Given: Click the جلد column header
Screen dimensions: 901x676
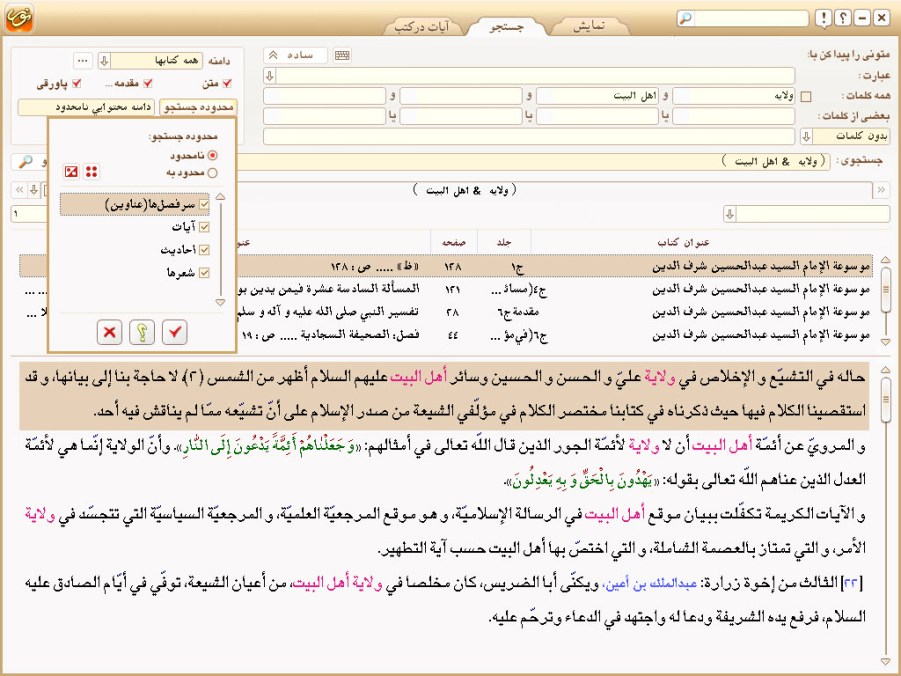Looking at the screenshot, I should point(504,243).
